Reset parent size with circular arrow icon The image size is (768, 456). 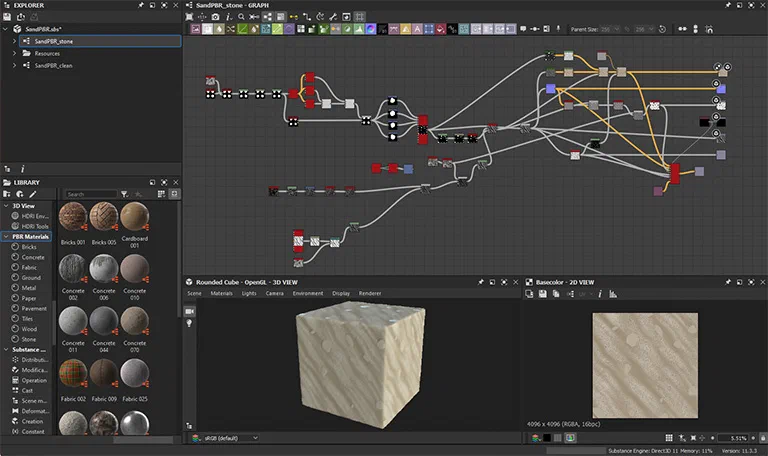tap(662, 29)
